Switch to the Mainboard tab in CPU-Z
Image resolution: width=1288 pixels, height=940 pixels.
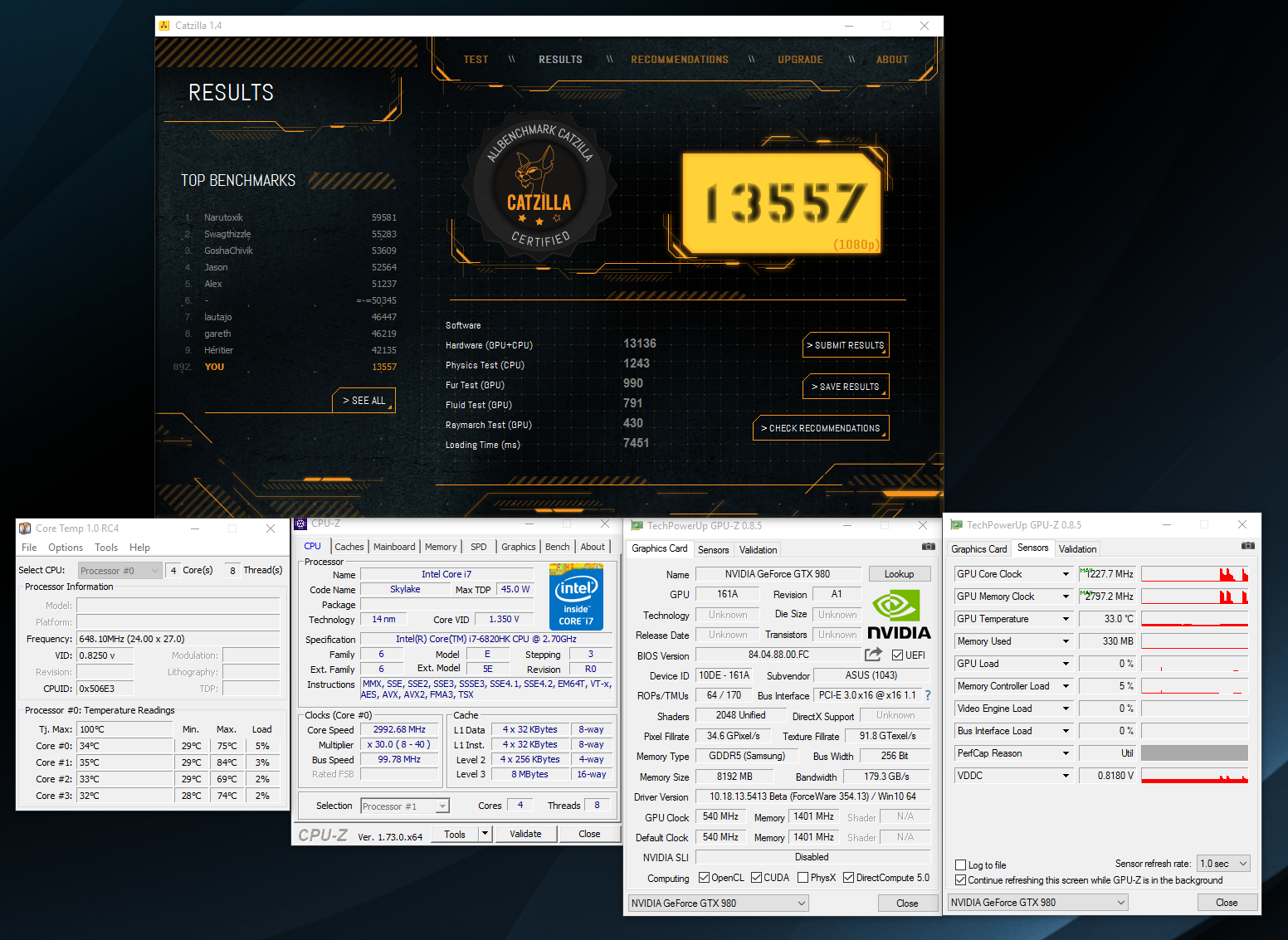pyautogui.click(x=394, y=547)
